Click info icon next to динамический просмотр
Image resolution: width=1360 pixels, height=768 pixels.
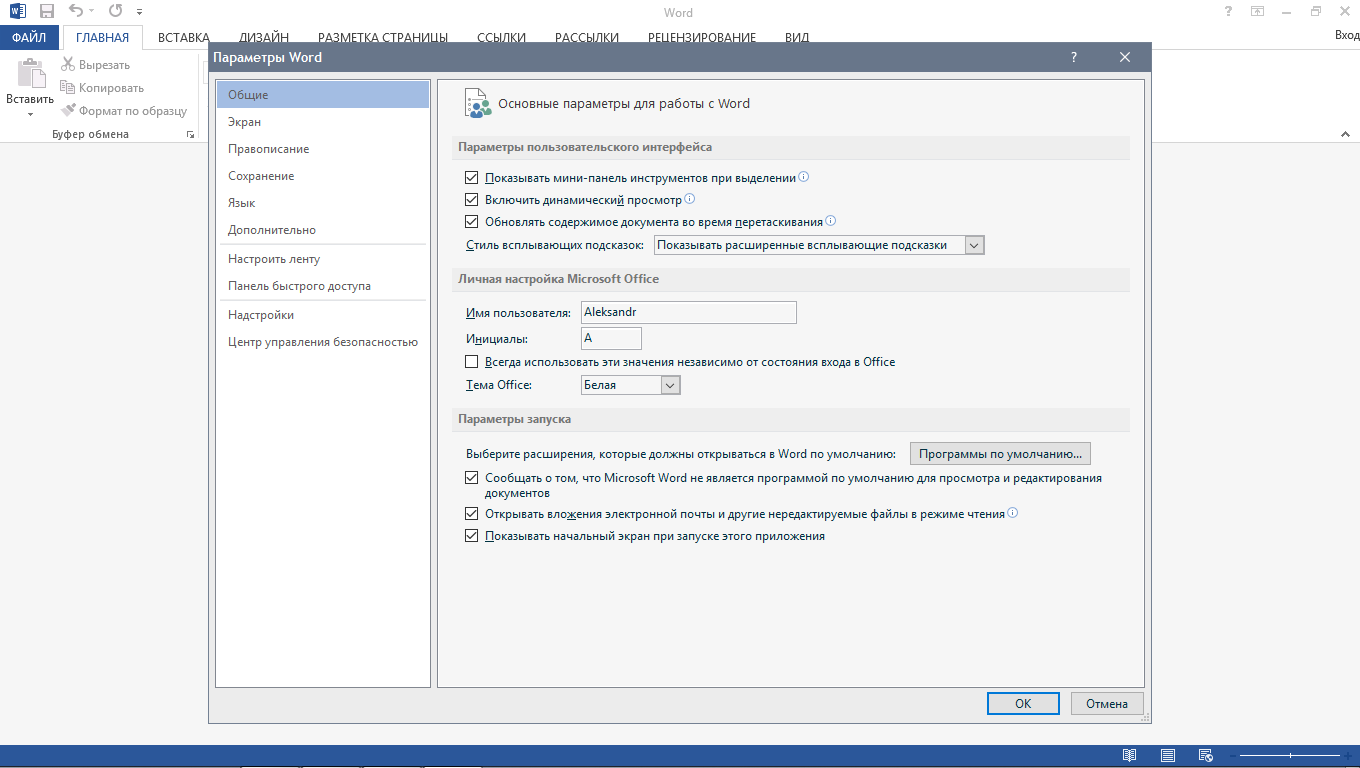[x=689, y=199]
